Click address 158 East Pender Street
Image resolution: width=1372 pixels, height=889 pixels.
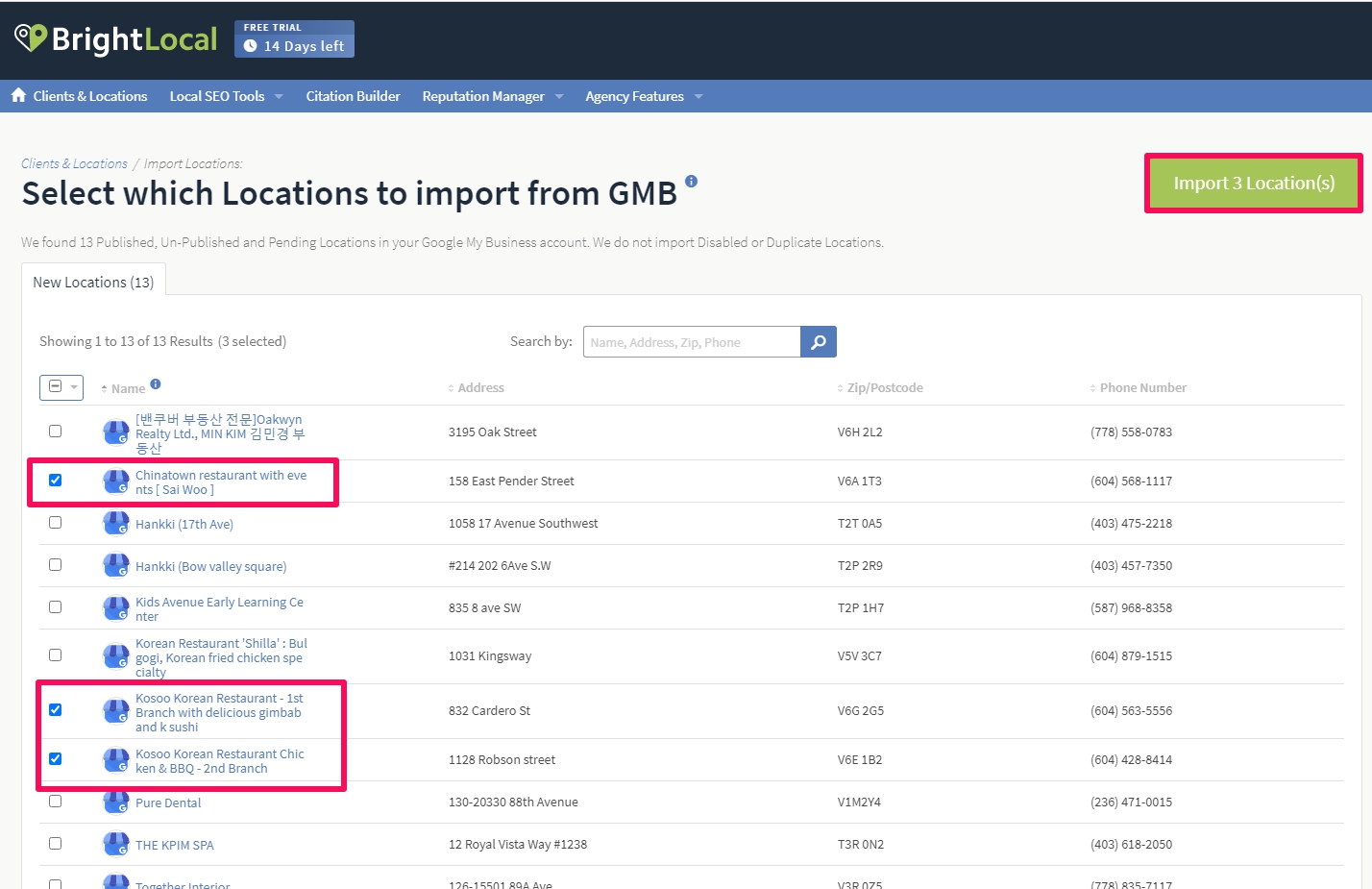coord(511,482)
